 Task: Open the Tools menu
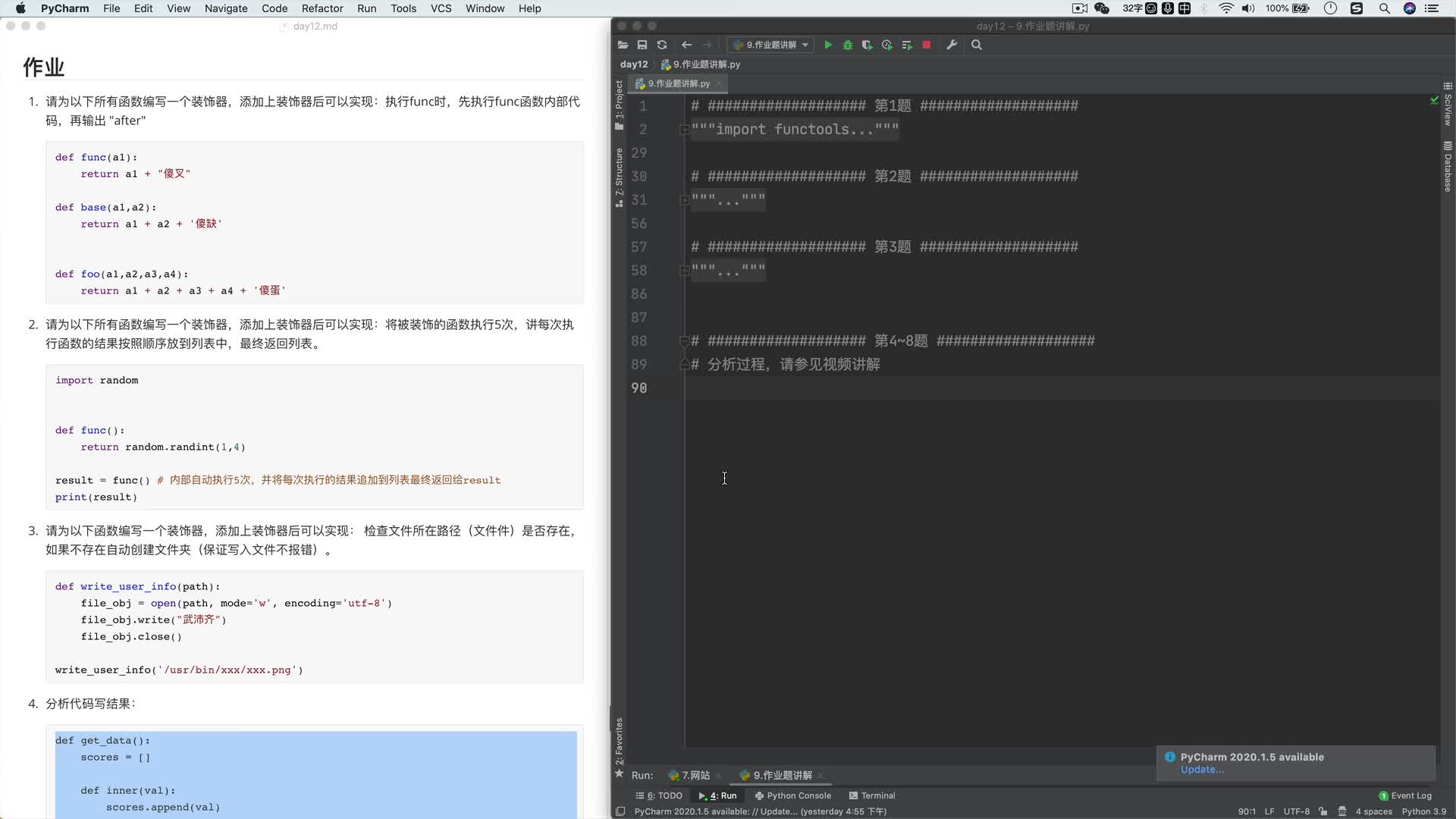(x=403, y=8)
